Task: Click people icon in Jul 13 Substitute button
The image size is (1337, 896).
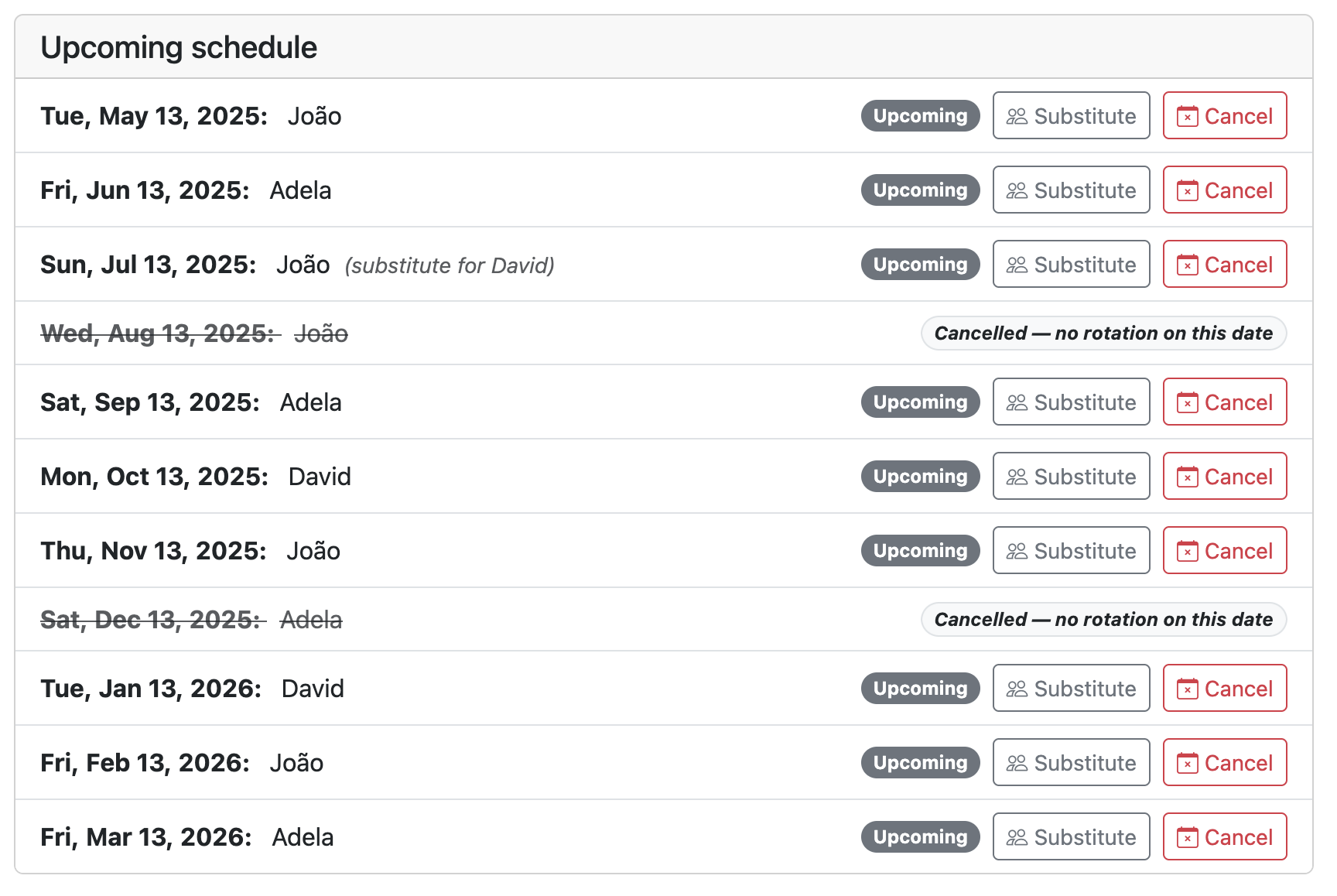Action: click(1017, 265)
